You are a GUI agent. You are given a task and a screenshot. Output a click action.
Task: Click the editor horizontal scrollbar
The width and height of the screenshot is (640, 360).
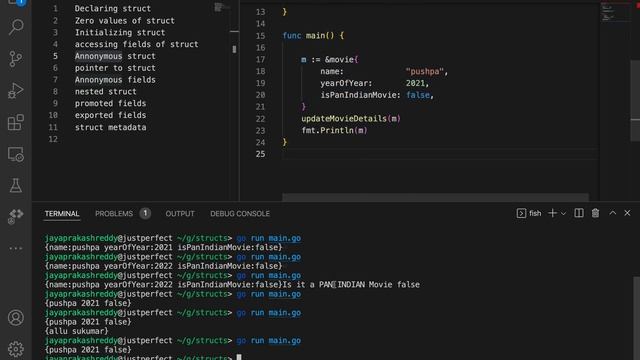click(x=435, y=197)
